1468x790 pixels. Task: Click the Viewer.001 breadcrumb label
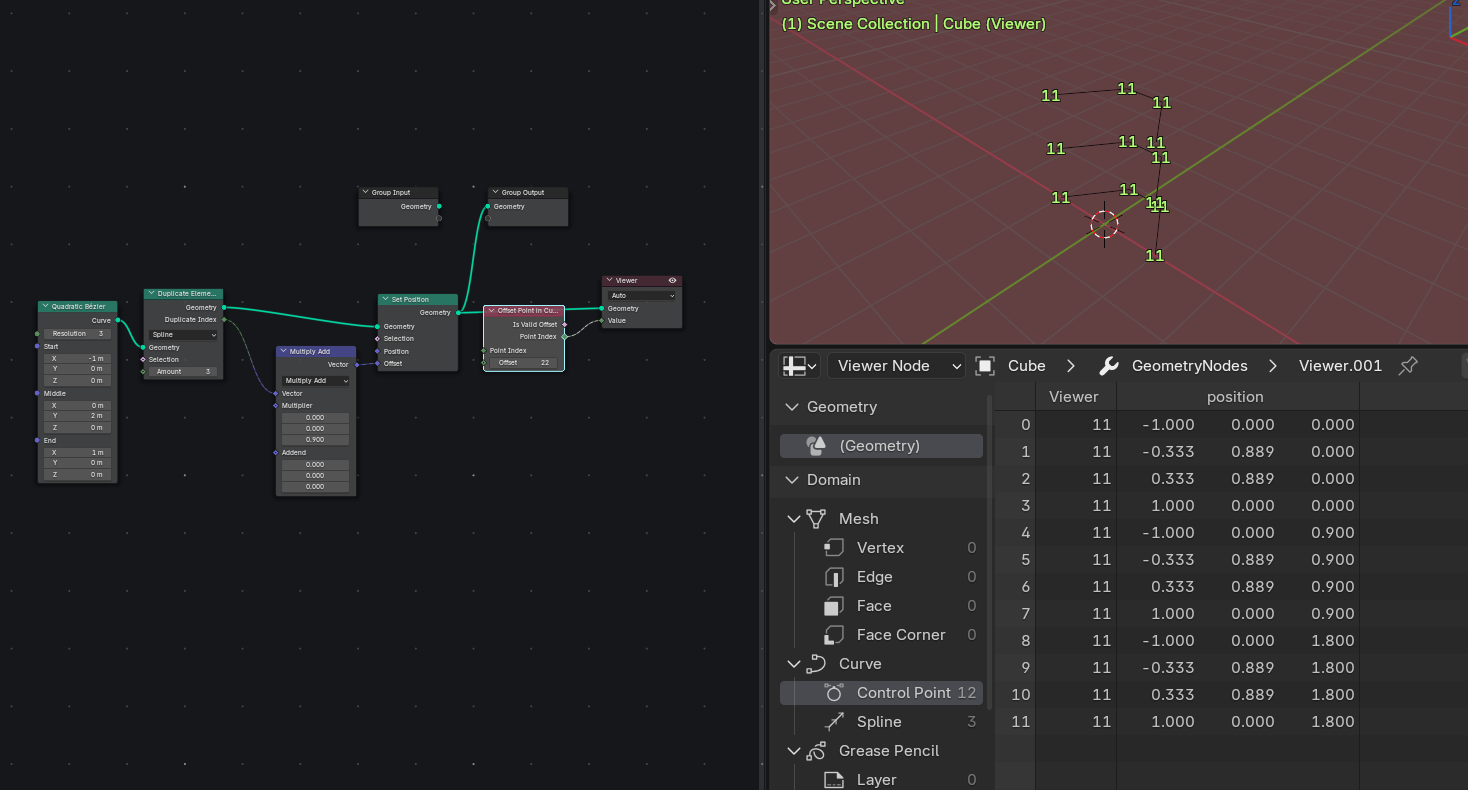coord(1340,366)
